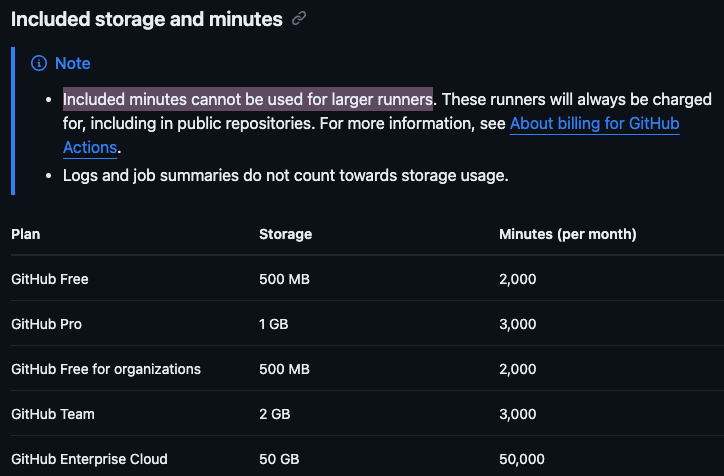Select the GitHub Free for organizations cell
The image size is (724, 476).
[x=106, y=369]
